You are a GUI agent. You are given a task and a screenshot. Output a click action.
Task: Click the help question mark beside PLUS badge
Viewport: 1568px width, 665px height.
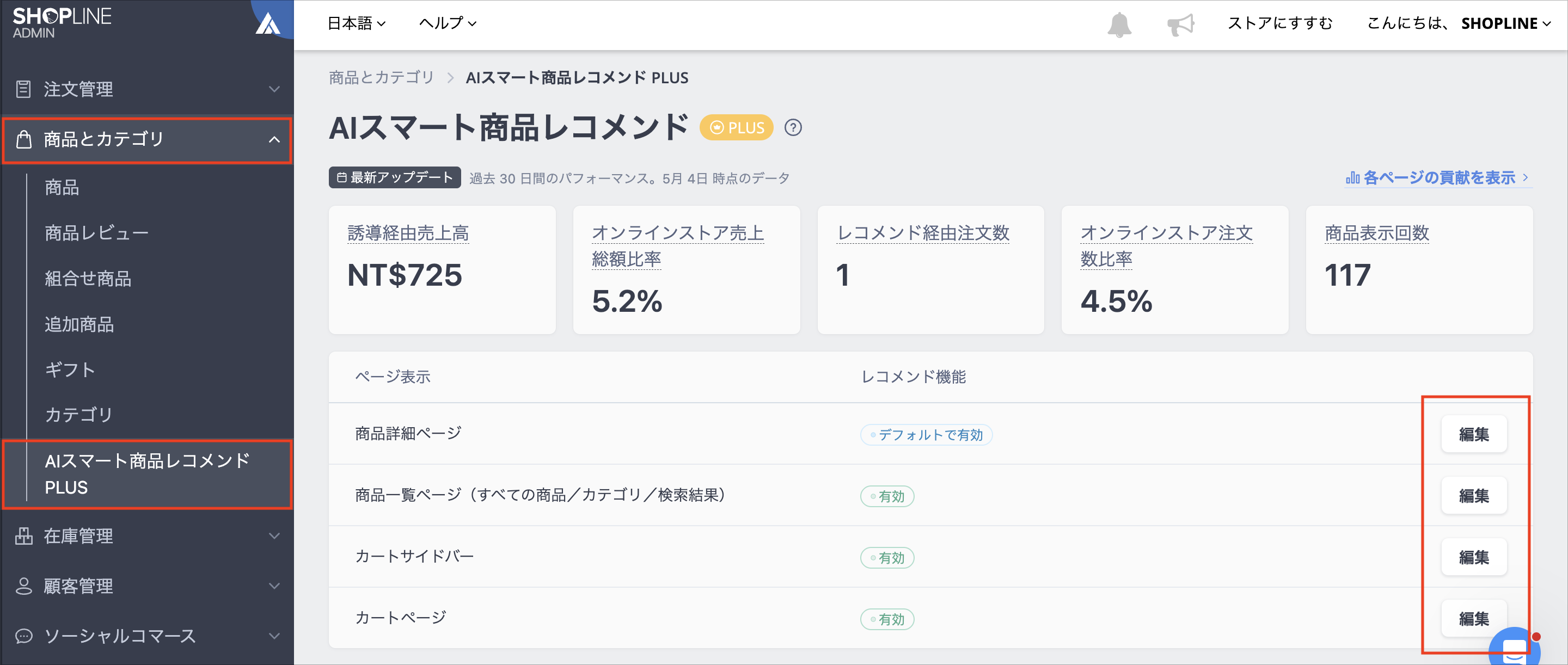[x=793, y=128]
